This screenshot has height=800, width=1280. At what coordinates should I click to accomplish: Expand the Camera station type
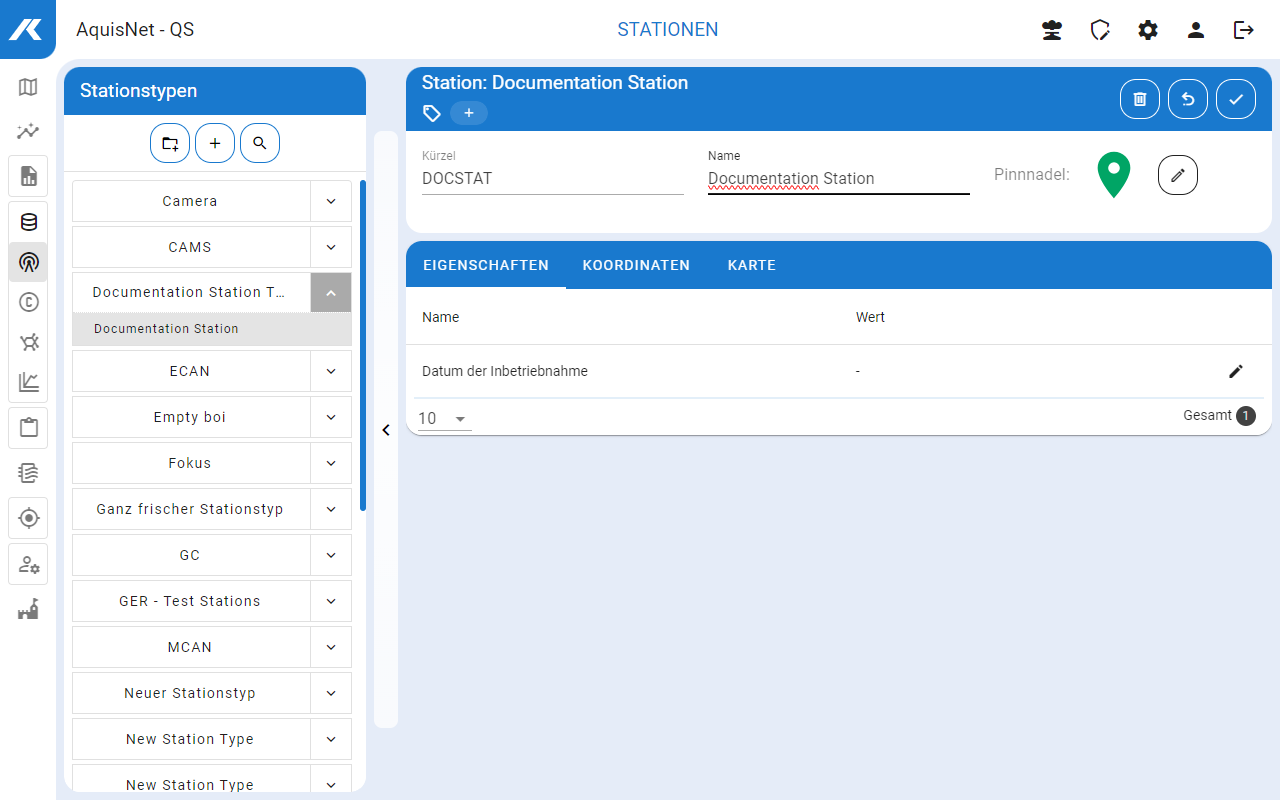tap(331, 201)
